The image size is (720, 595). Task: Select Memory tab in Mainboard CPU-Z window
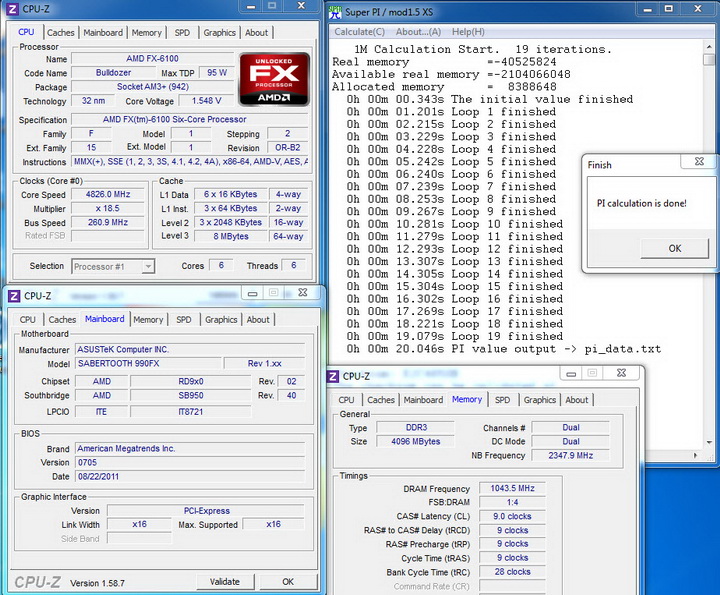tap(148, 320)
